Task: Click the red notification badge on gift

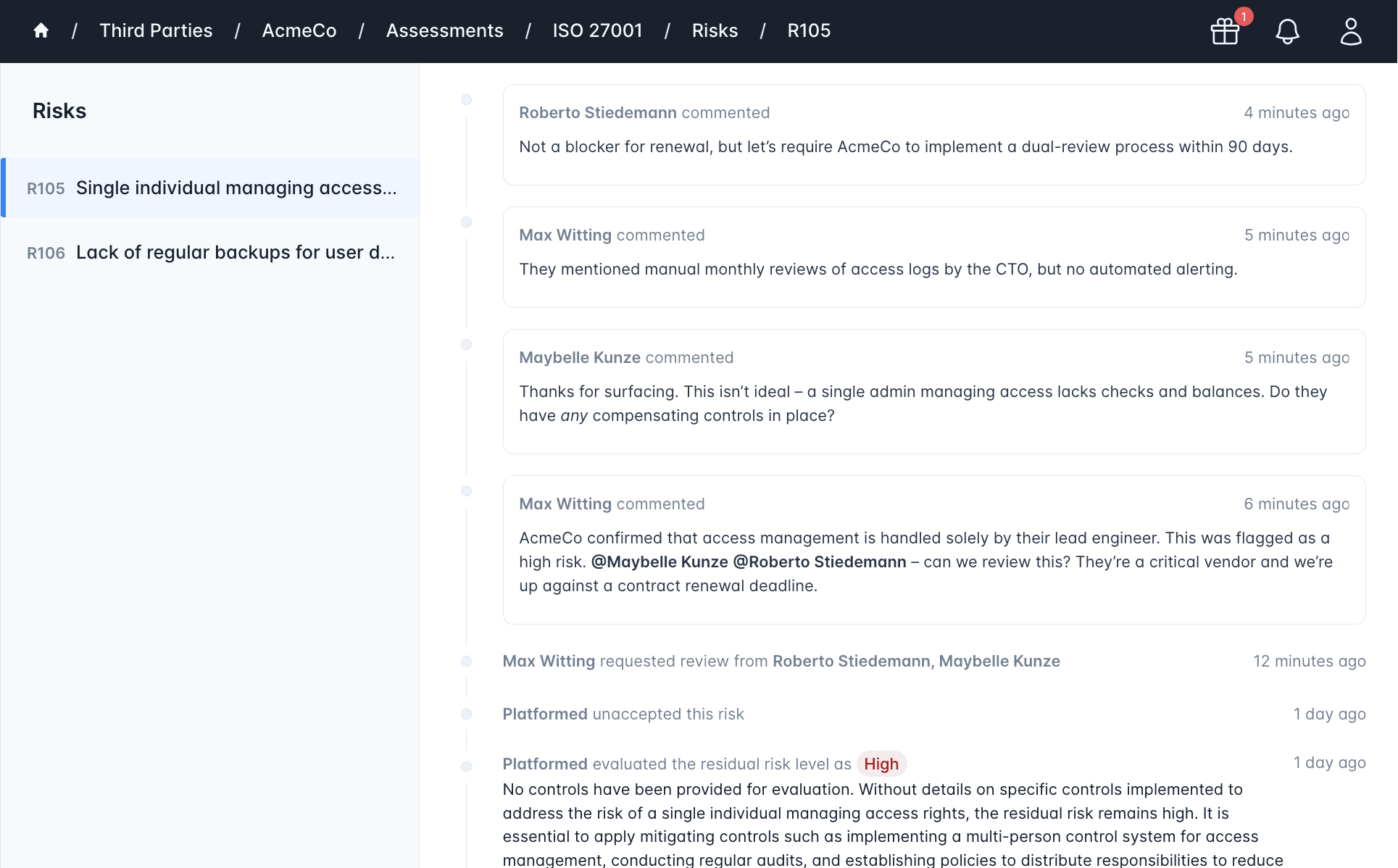Action: coord(1244,17)
